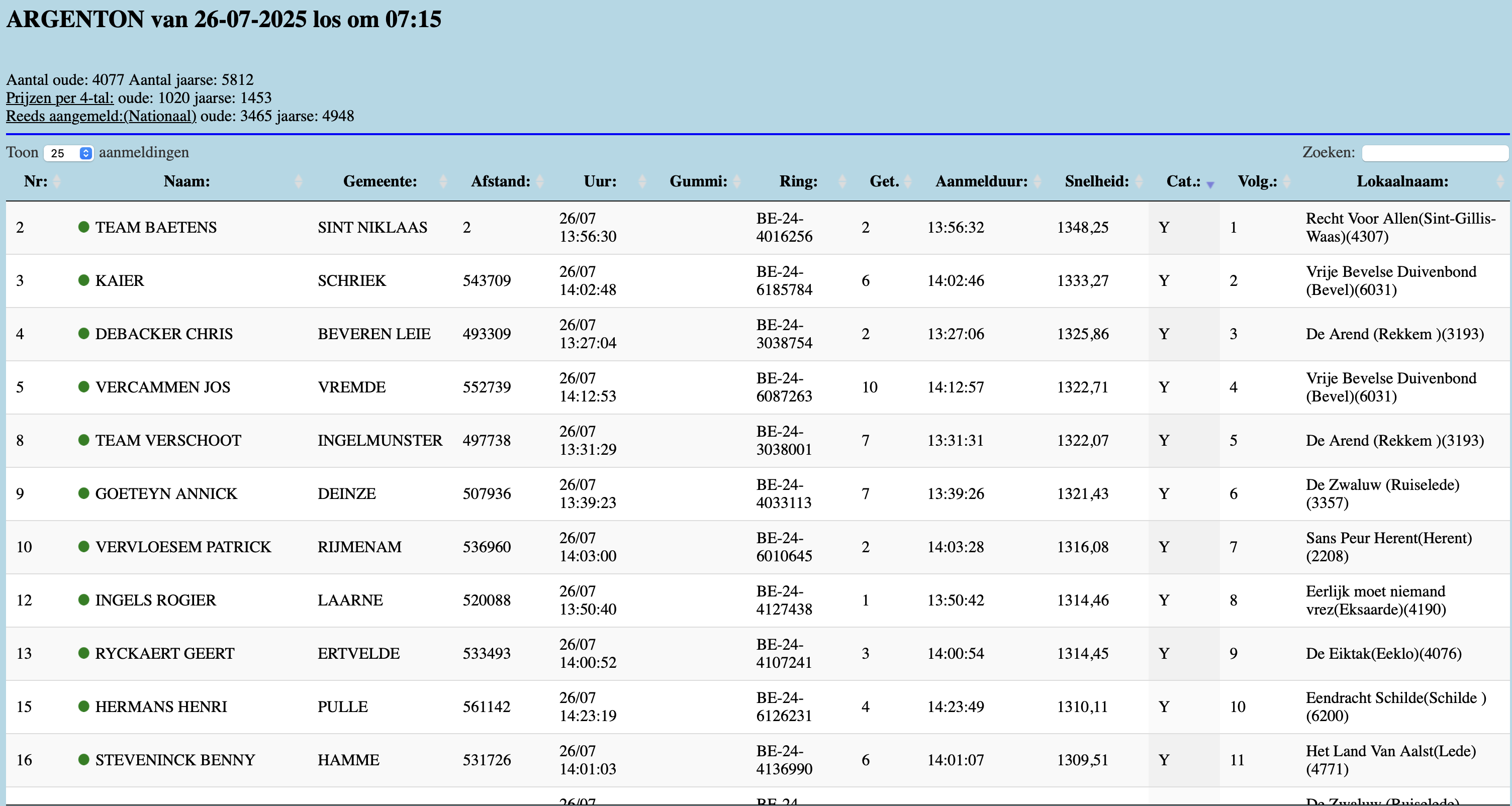Sort table by Cat. column arrow

point(1210,184)
